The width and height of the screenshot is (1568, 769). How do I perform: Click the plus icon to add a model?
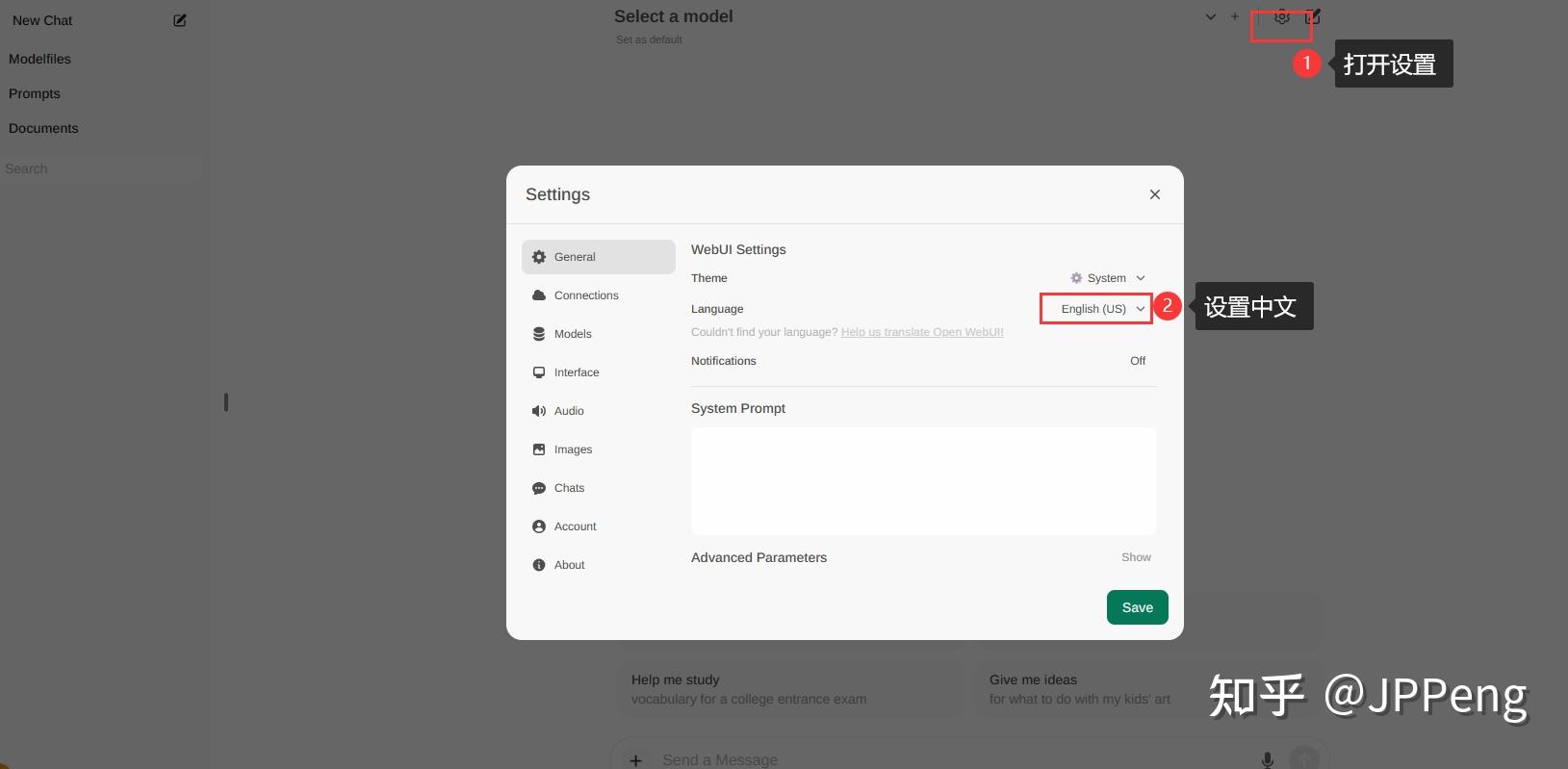1235,16
